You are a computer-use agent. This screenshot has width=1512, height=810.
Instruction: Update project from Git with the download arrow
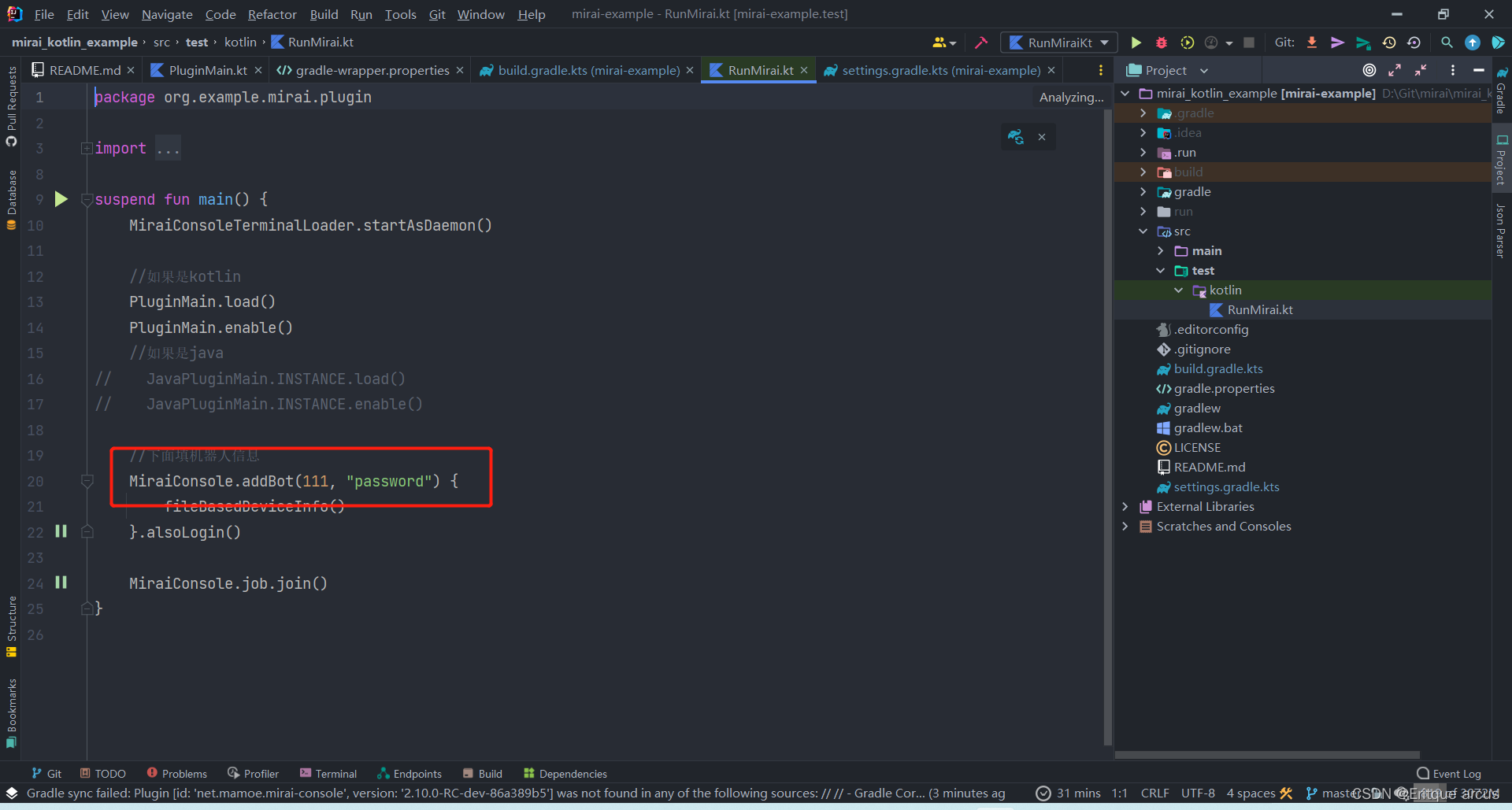pyautogui.click(x=1311, y=43)
